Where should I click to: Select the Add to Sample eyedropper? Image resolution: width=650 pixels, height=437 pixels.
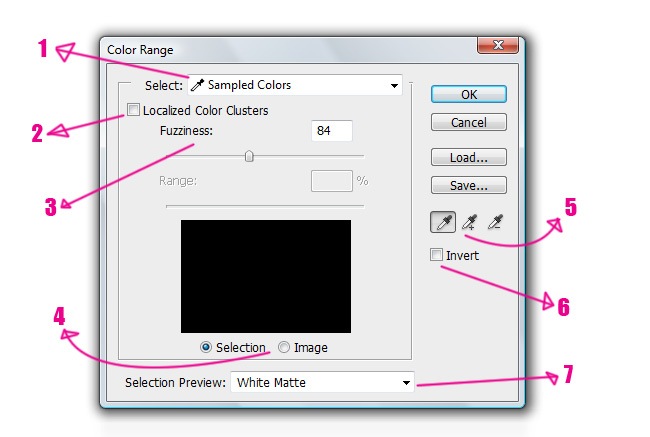click(470, 222)
